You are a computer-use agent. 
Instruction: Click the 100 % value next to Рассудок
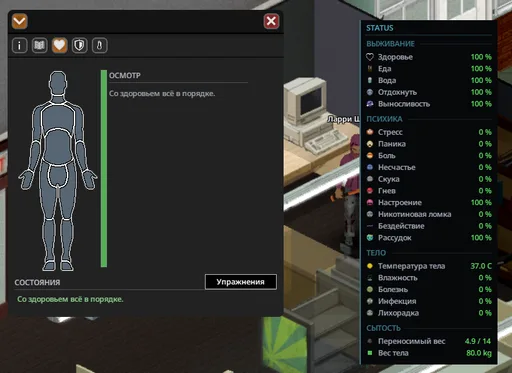click(x=481, y=238)
